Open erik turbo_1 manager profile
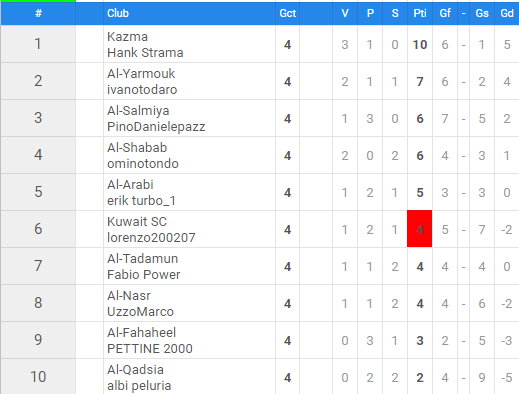The image size is (519, 394). 141,201
